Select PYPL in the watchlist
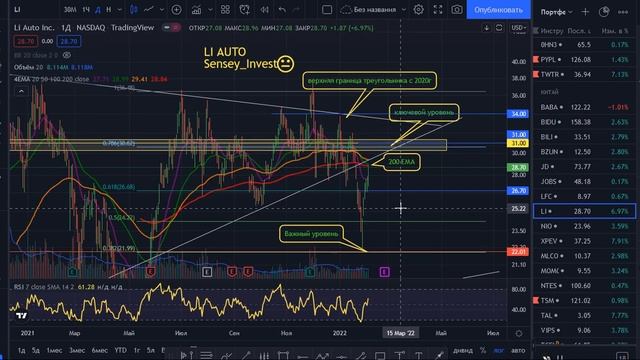This screenshot has height=360, width=640. (584, 60)
